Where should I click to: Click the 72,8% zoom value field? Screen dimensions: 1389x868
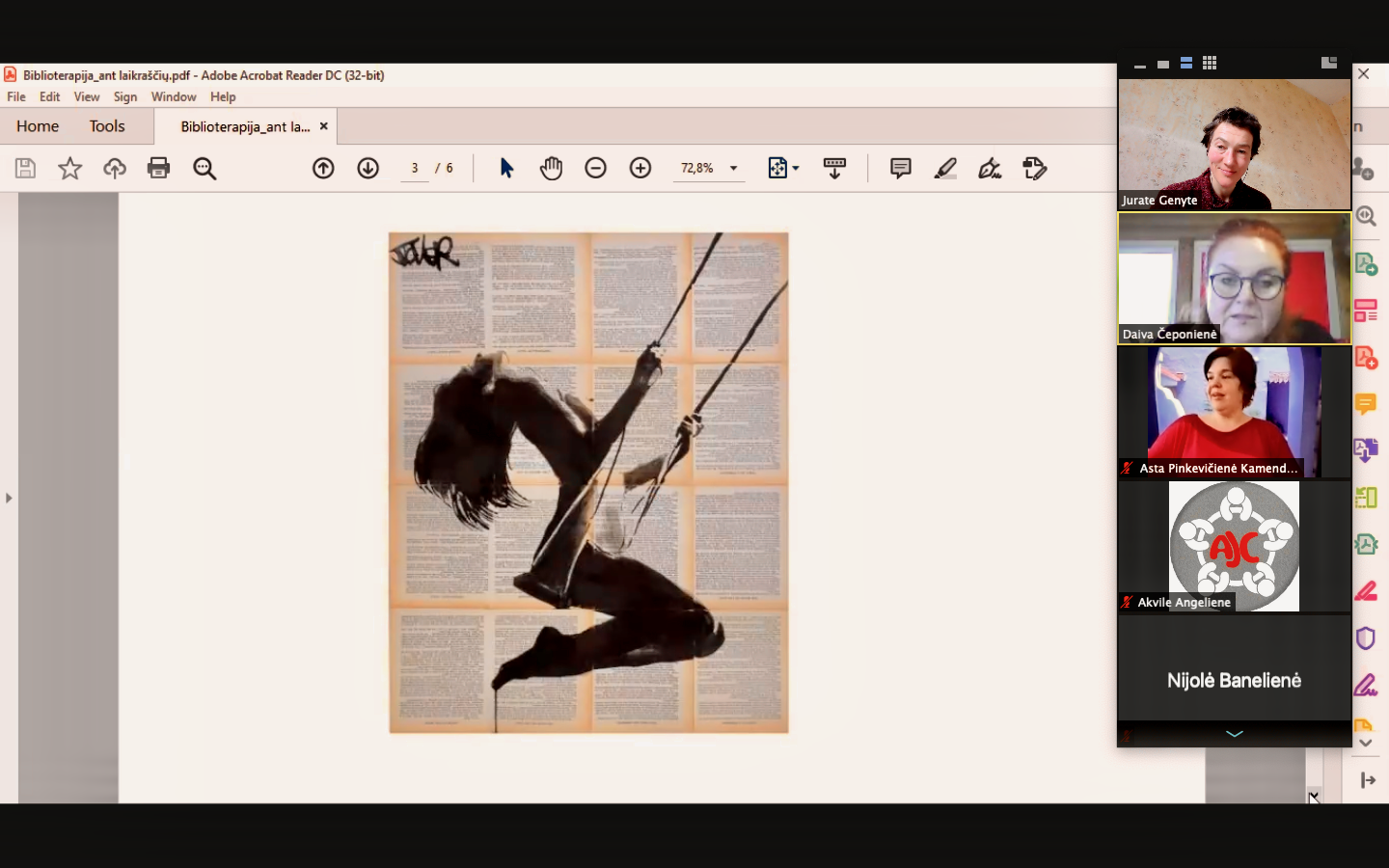click(x=697, y=168)
